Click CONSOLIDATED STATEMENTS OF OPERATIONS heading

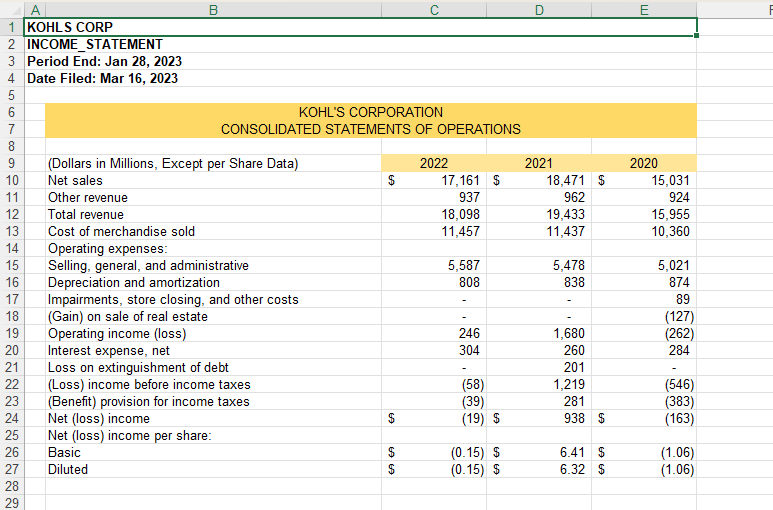371,129
